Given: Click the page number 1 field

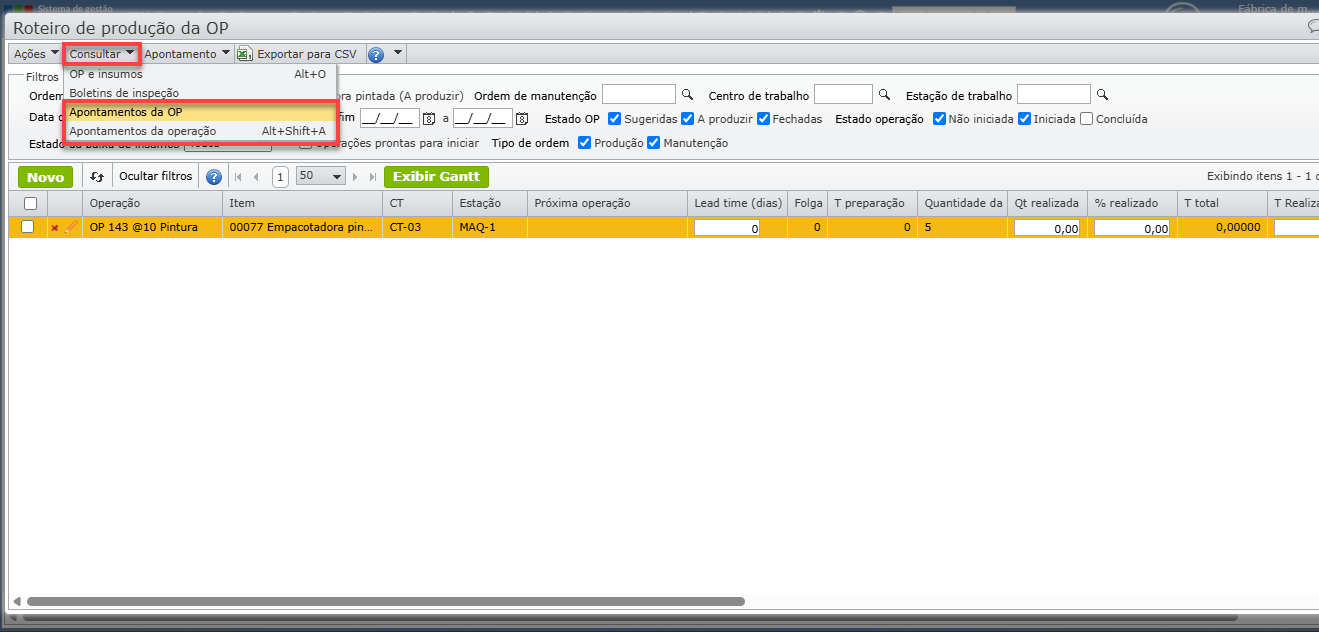Looking at the screenshot, I should [281, 177].
